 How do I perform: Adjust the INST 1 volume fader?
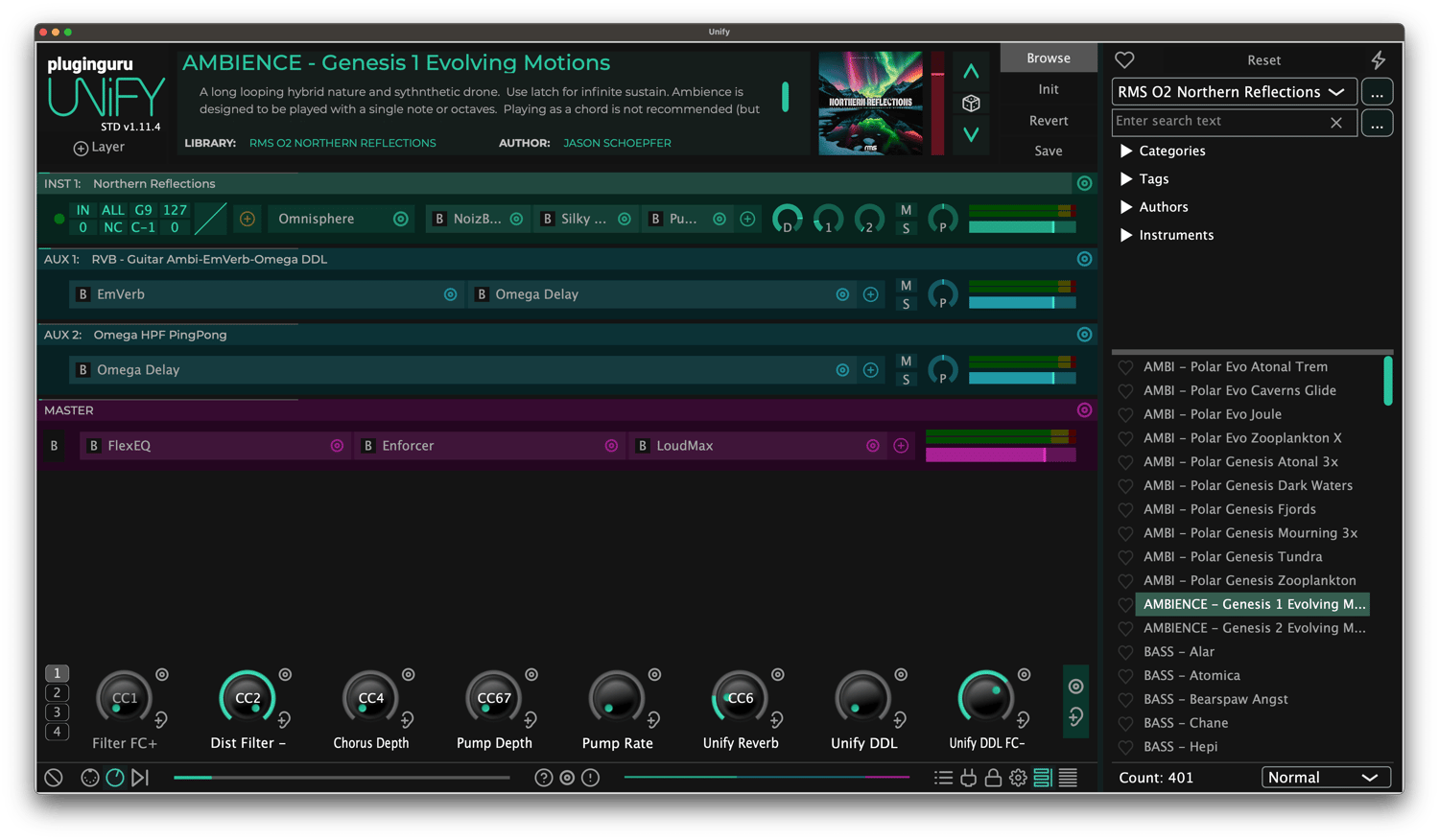pos(1022,227)
